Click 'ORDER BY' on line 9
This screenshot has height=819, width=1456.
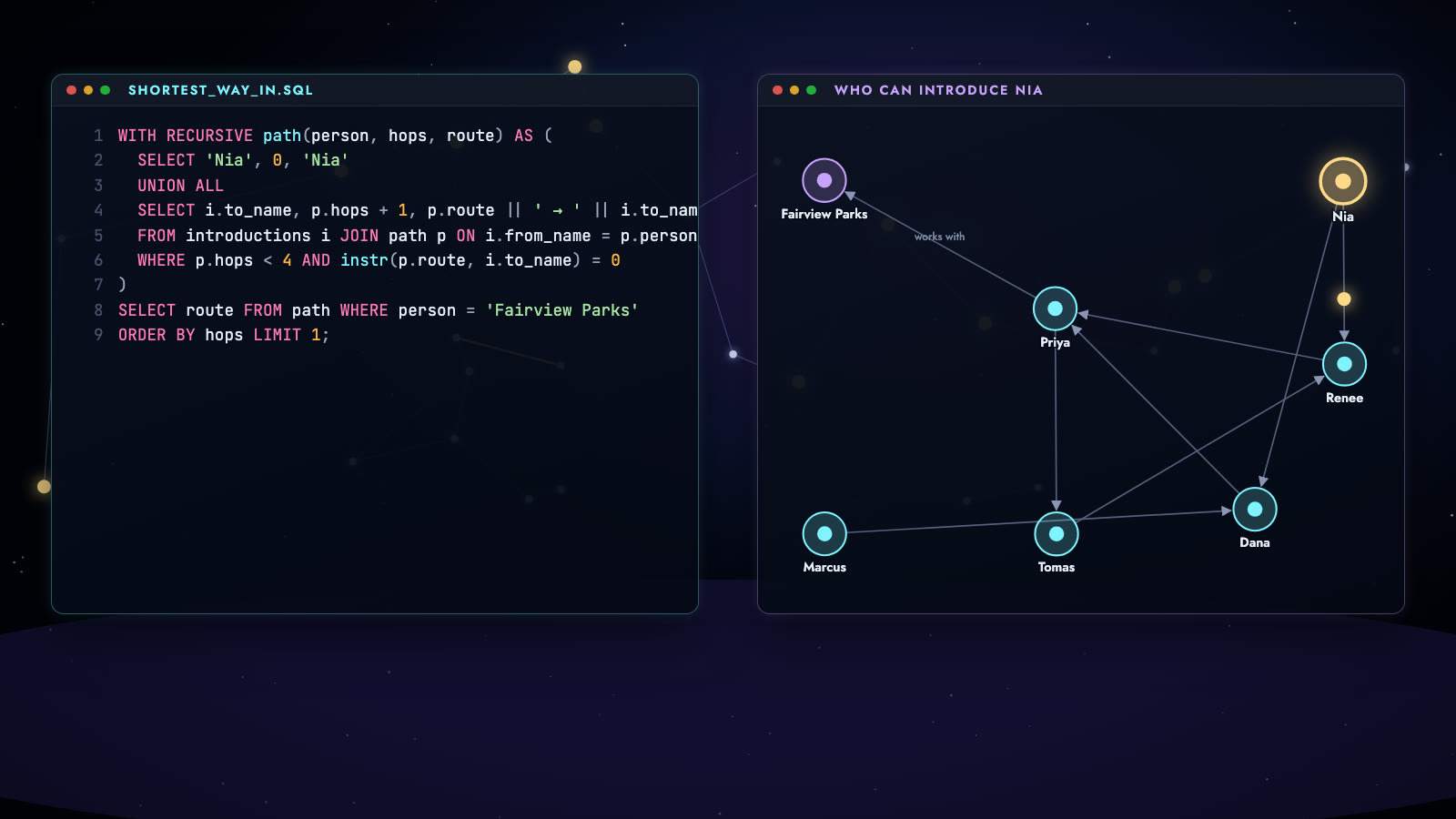(157, 335)
